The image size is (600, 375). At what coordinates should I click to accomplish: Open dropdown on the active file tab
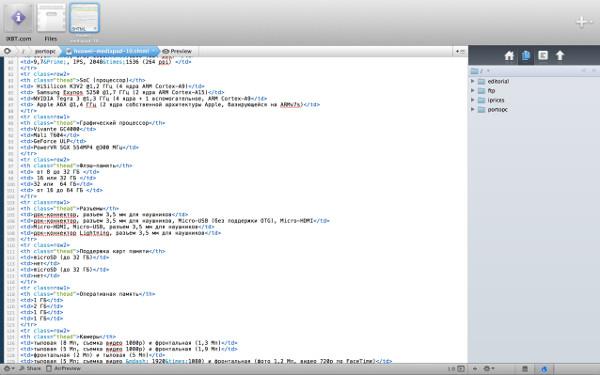(153, 51)
